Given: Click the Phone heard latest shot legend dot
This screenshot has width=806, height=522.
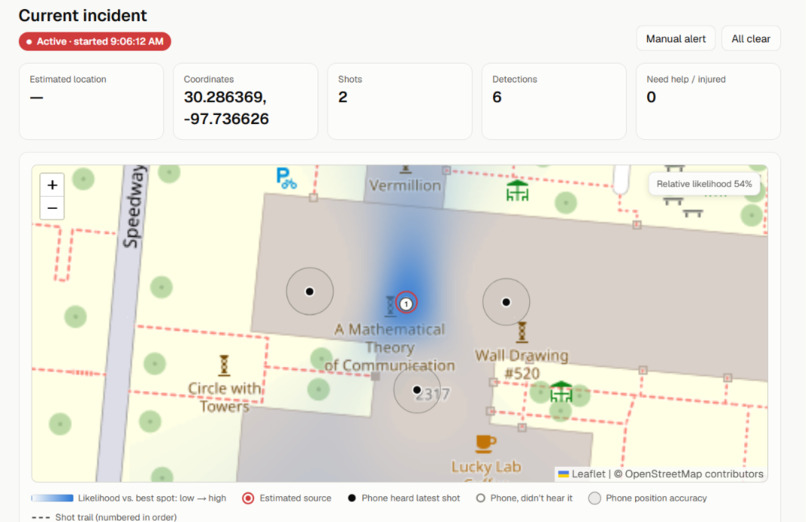Looking at the screenshot, I should 352,498.
